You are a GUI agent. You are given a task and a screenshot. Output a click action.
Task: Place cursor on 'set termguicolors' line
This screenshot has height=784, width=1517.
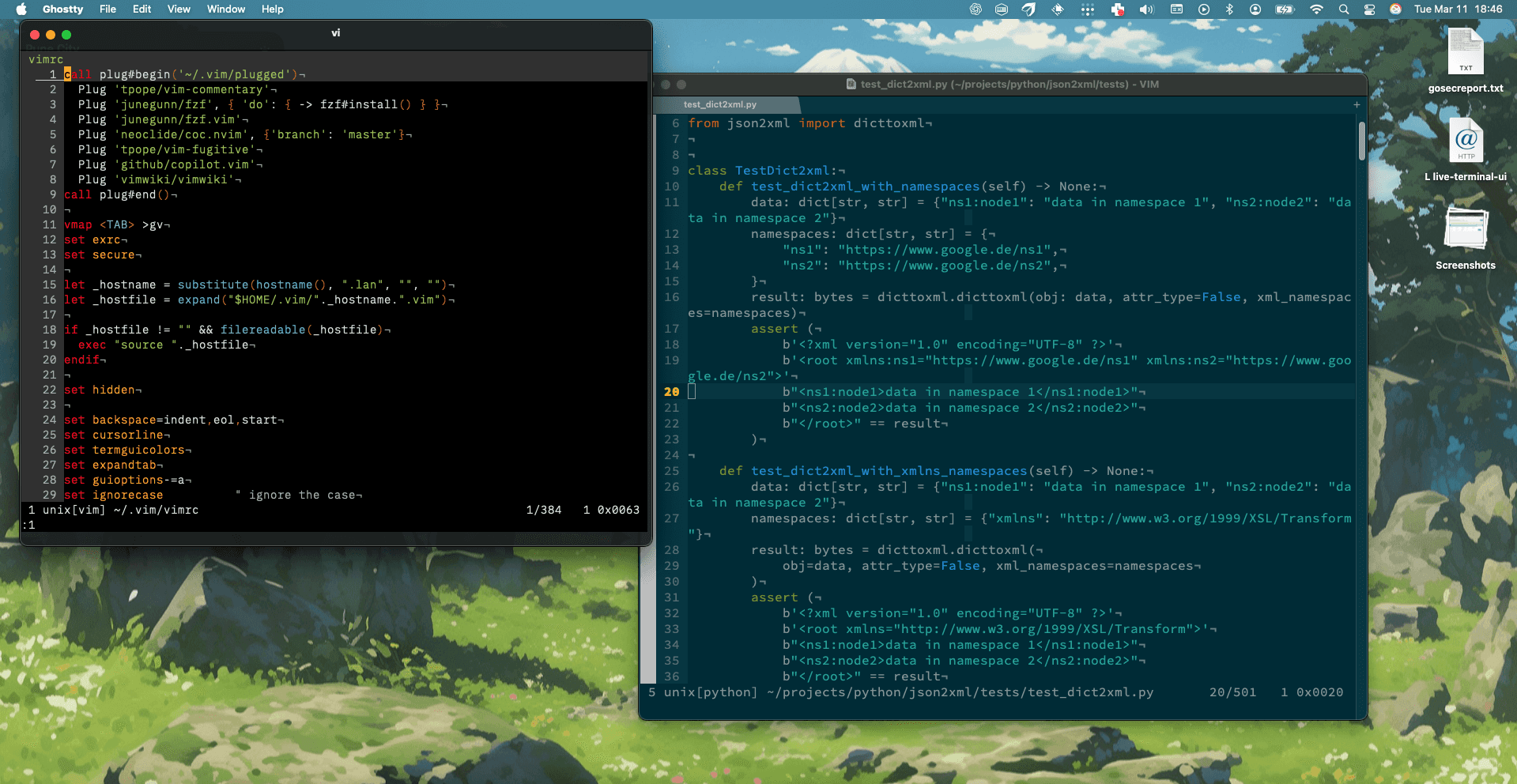coord(138,450)
